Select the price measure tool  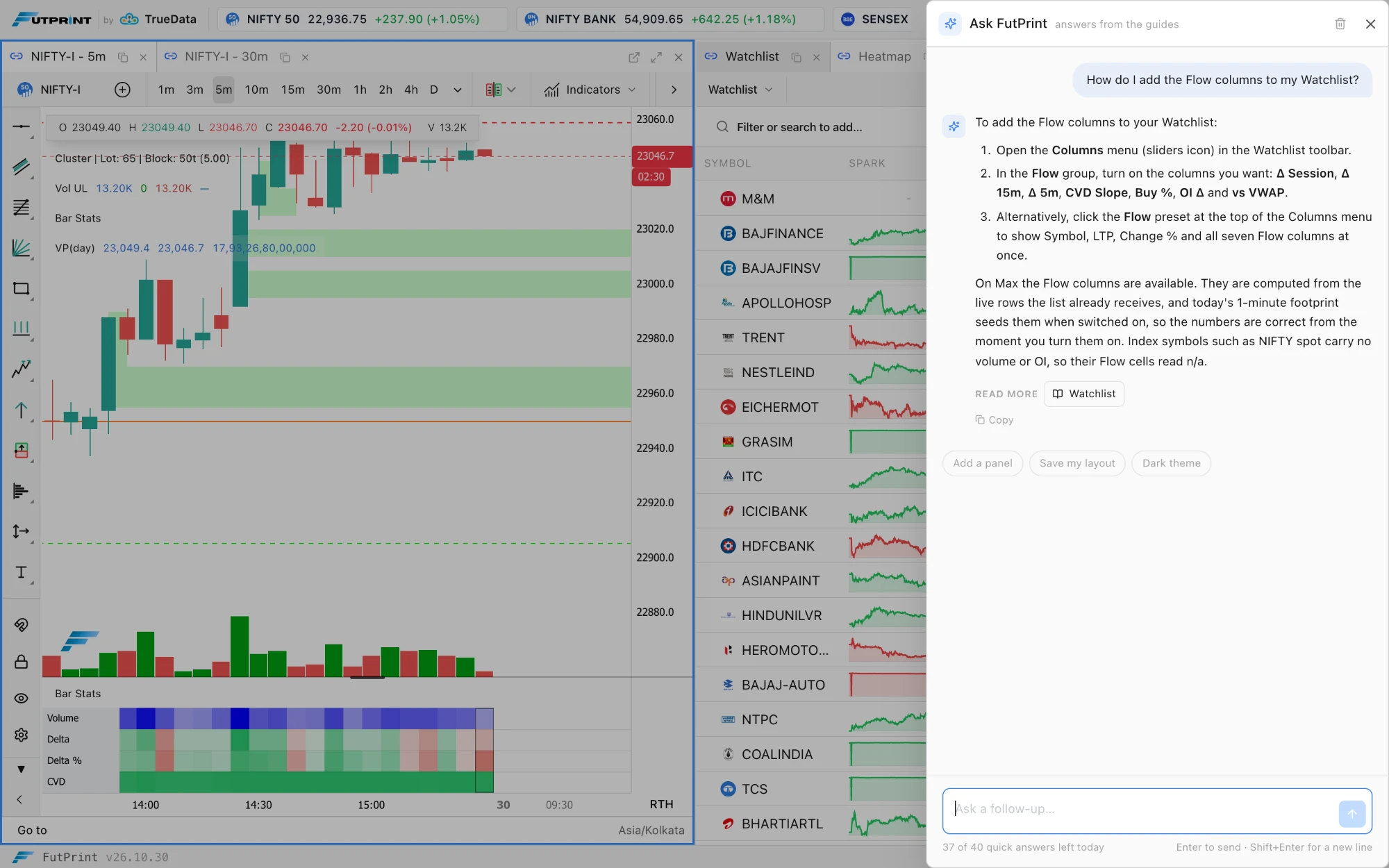[21, 532]
